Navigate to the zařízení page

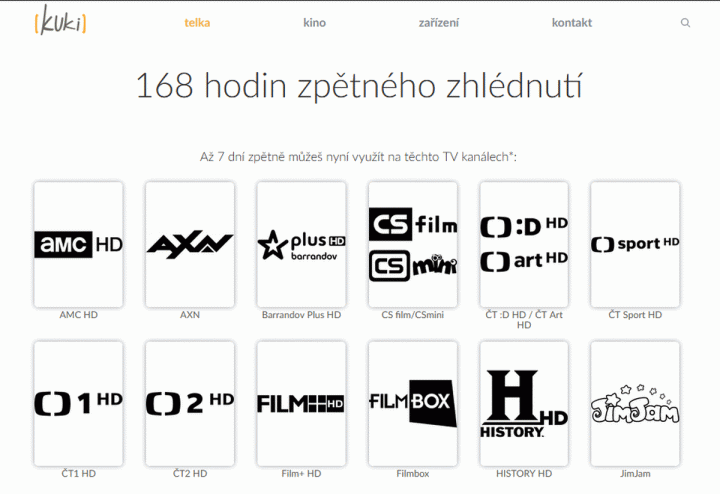point(439,22)
